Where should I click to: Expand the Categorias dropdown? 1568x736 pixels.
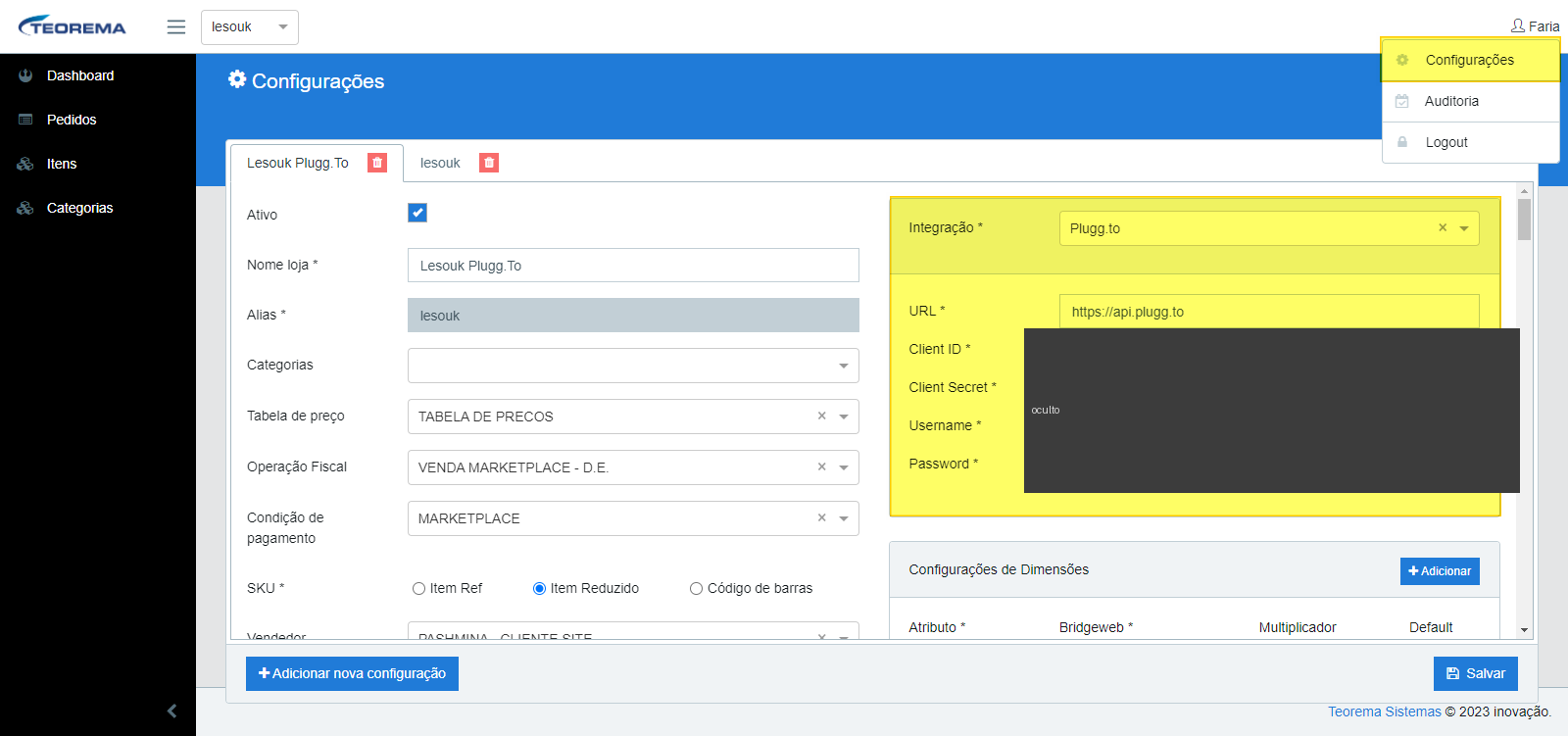tap(633, 366)
